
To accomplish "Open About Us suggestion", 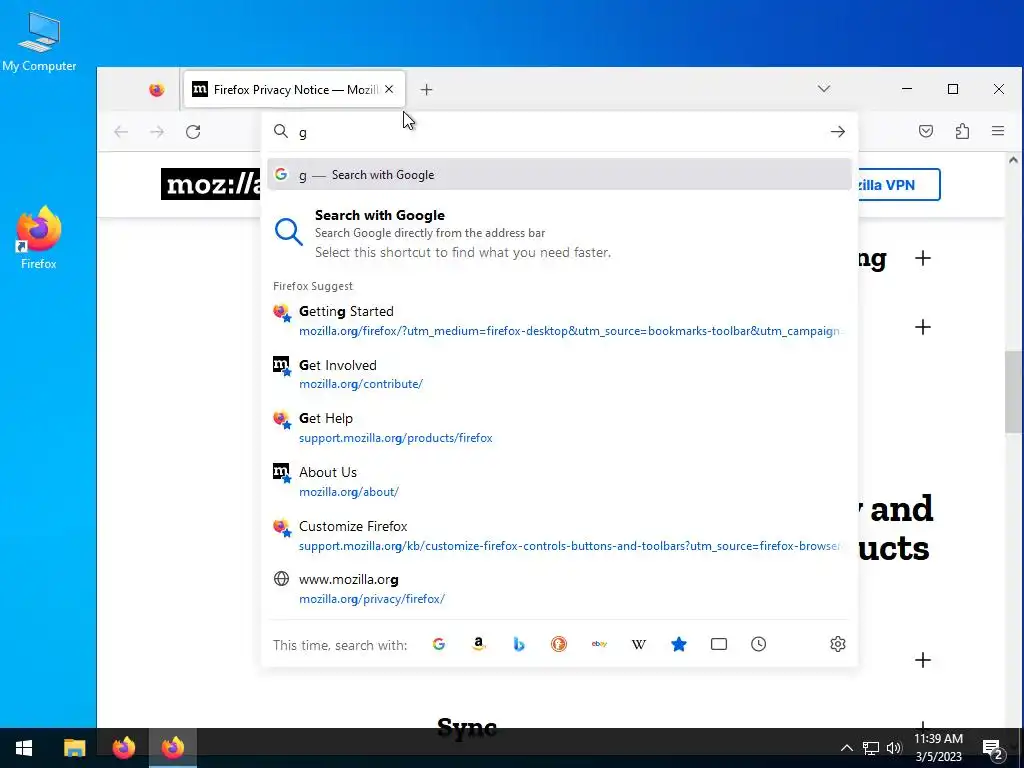I will click(x=559, y=481).
